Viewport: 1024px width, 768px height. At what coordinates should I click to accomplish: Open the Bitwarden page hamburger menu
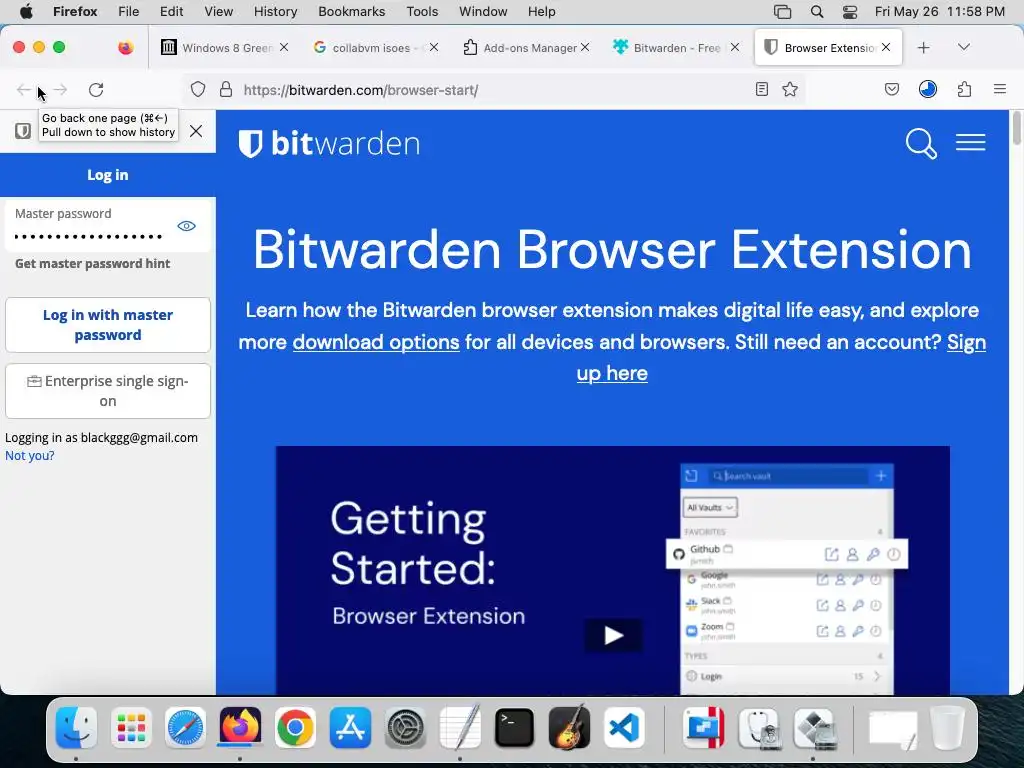coord(970,142)
